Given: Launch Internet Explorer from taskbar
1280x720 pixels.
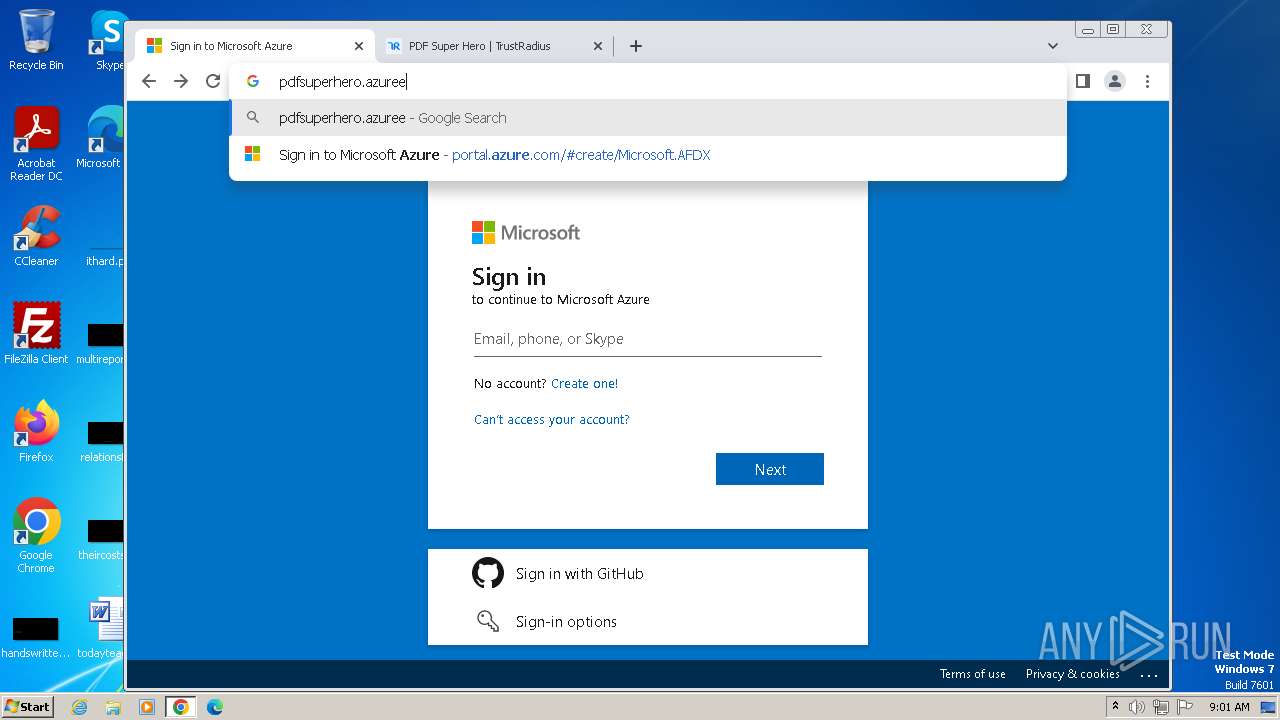Looking at the screenshot, I should pyautogui.click(x=80, y=707).
